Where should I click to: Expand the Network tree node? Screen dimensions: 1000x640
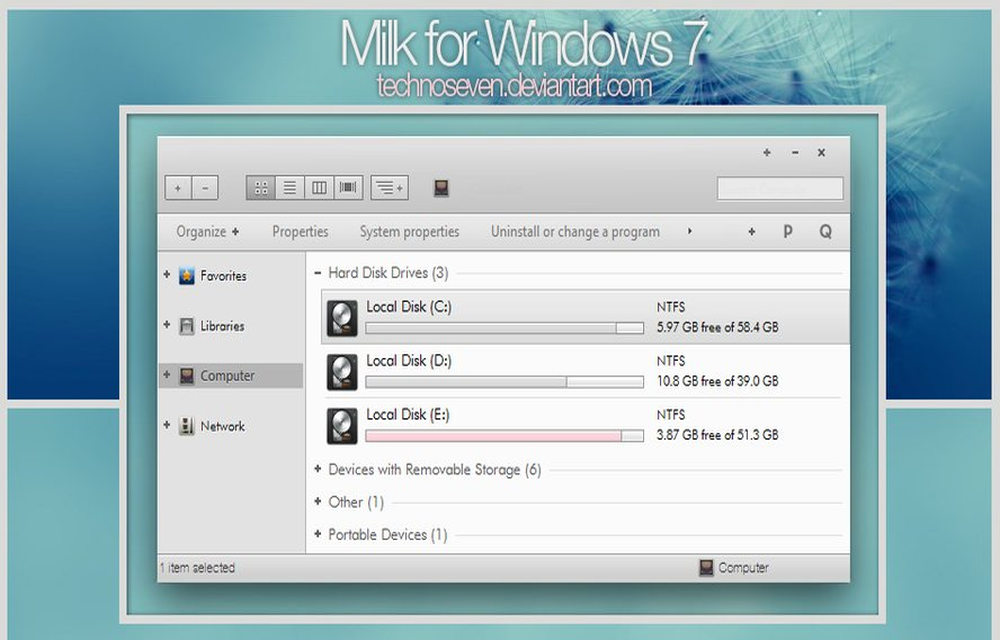pos(166,425)
